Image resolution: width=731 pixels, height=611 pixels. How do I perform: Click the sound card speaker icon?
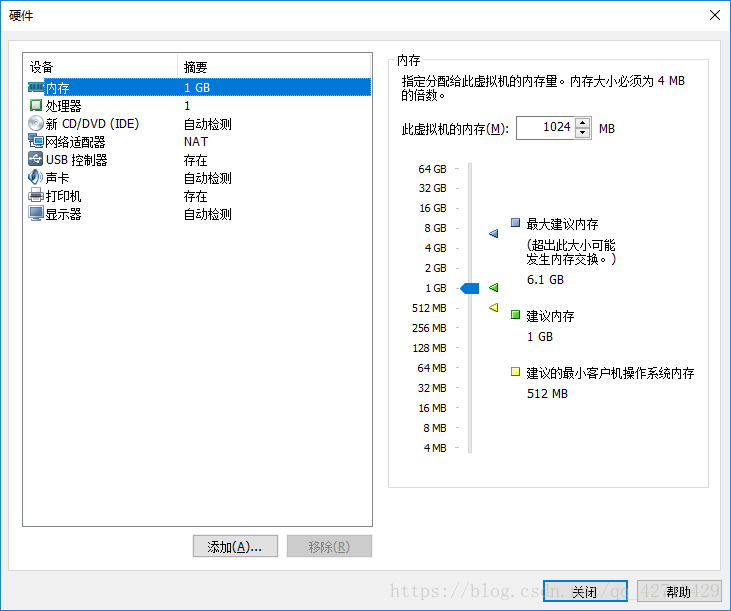[36, 178]
